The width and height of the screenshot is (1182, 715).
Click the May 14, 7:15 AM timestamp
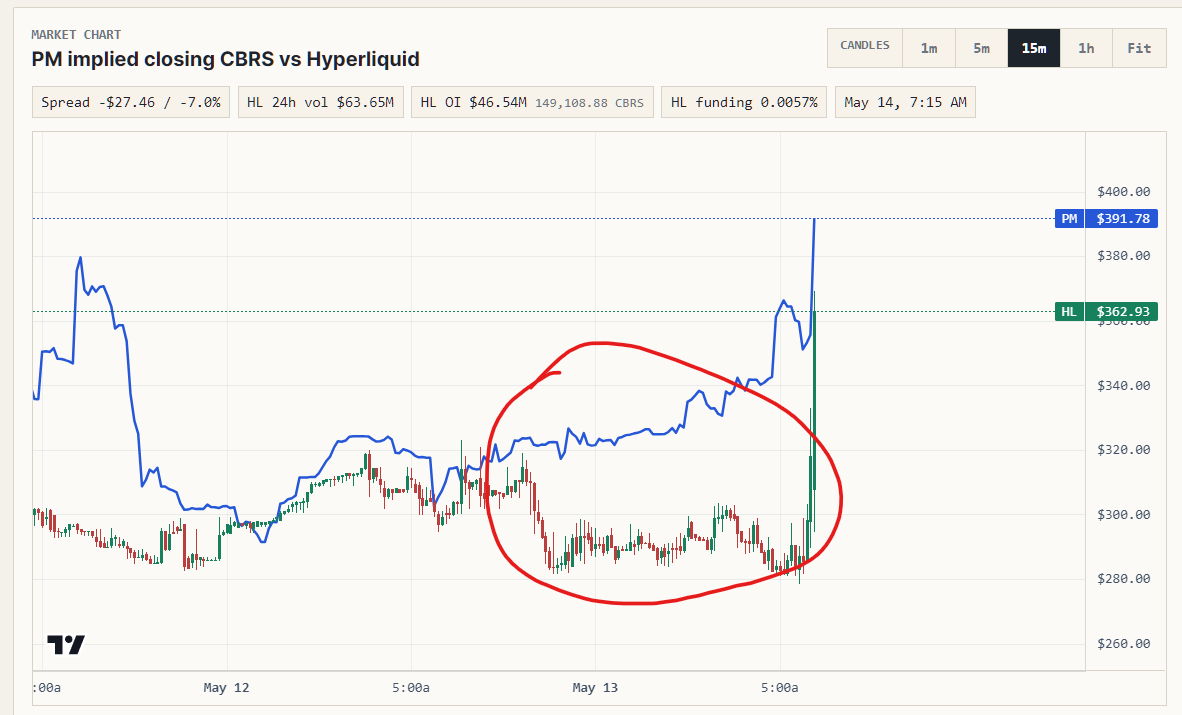point(905,102)
